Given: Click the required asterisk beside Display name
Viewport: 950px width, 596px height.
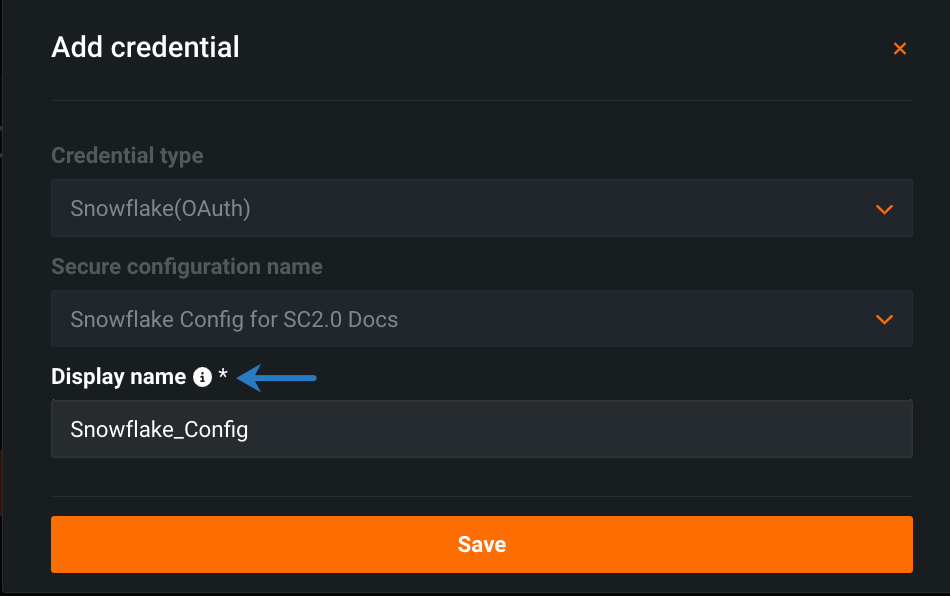Looking at the screenshot, I should tap(223, 376).
